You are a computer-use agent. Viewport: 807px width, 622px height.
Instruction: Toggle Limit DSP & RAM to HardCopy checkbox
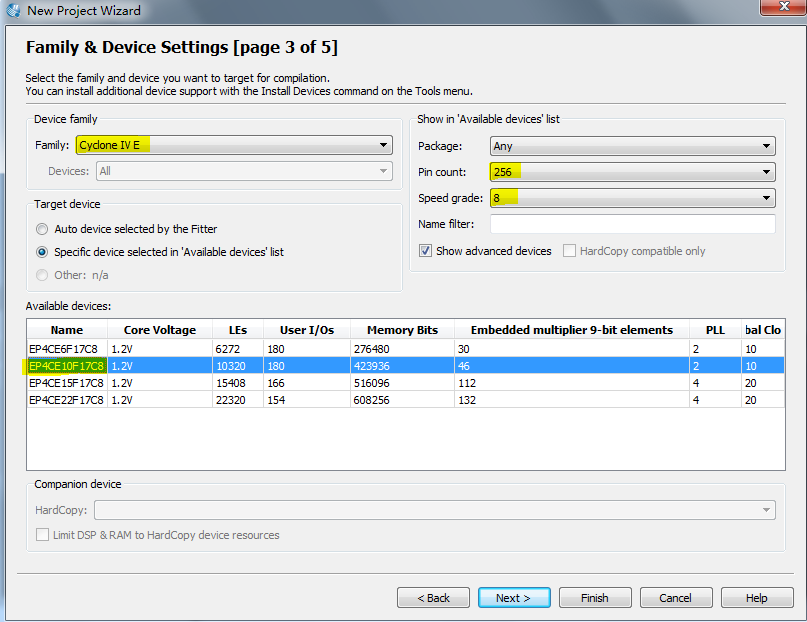coord(42,535)
